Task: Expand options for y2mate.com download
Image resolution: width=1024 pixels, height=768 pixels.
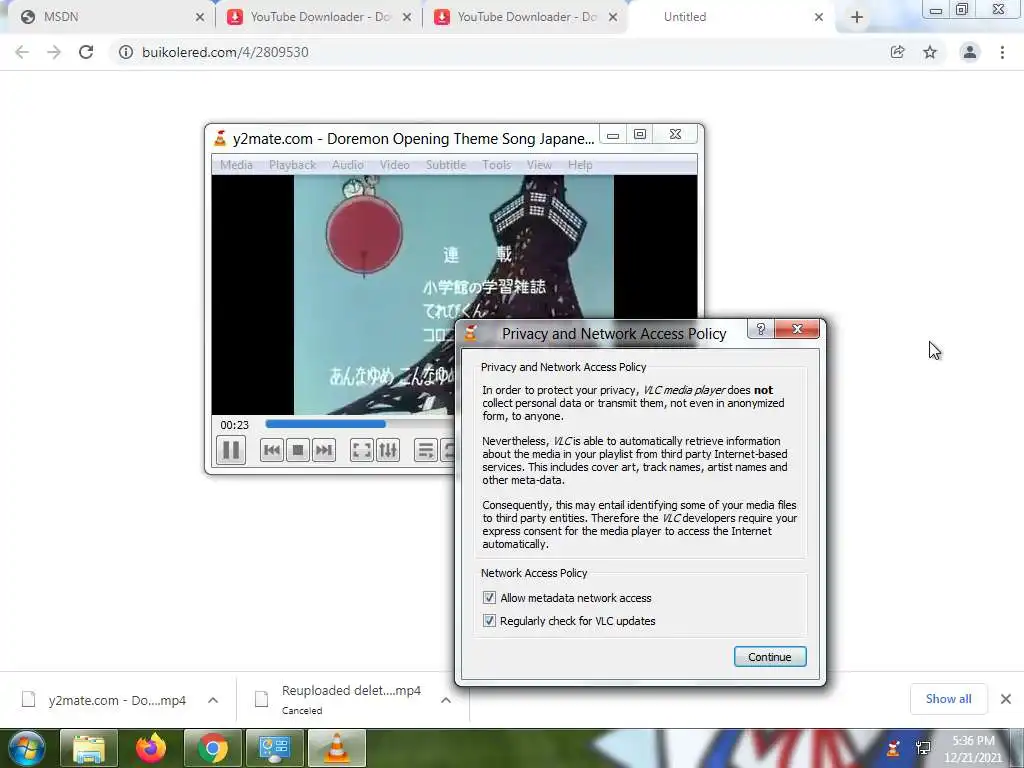Action: [213, 700]
